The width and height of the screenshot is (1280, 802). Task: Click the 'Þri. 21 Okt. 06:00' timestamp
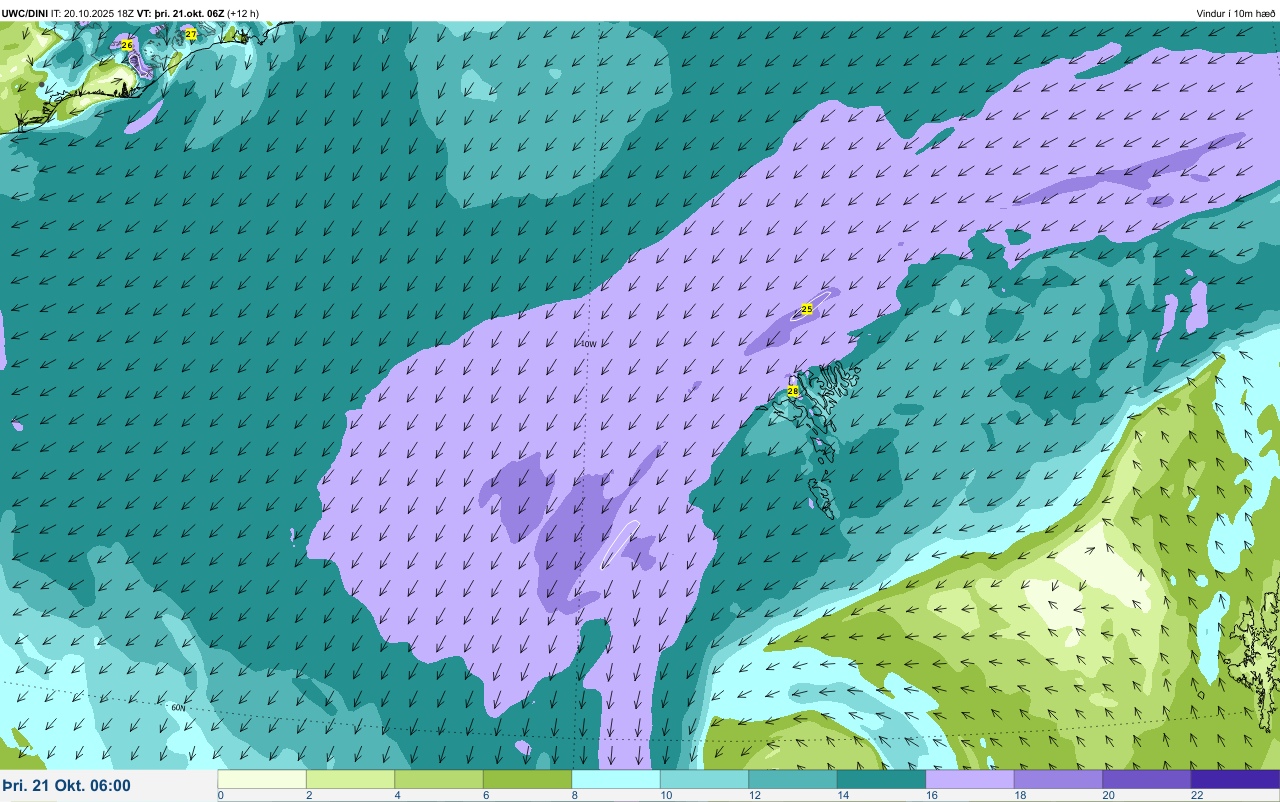point(67,786)
